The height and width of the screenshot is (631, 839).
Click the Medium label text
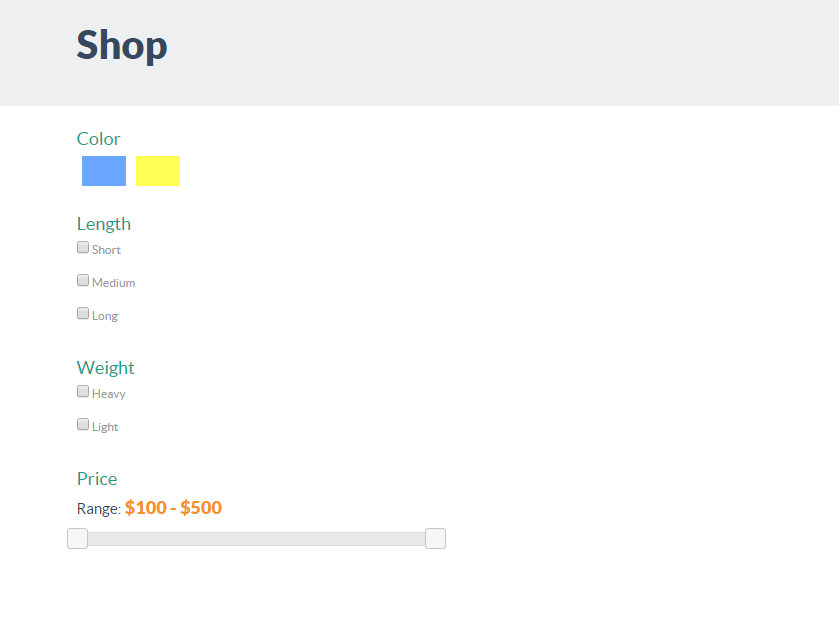(x=113, y=283)
